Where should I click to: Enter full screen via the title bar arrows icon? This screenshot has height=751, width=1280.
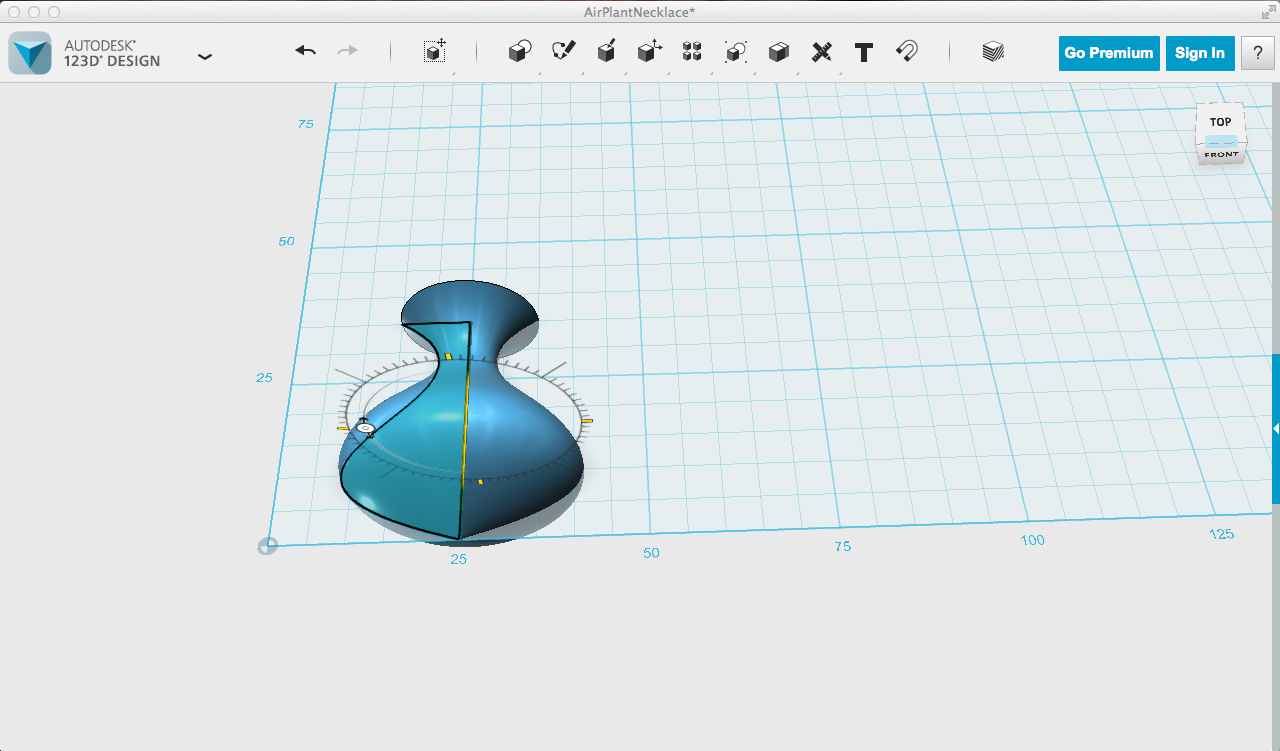coord(1267,12)
